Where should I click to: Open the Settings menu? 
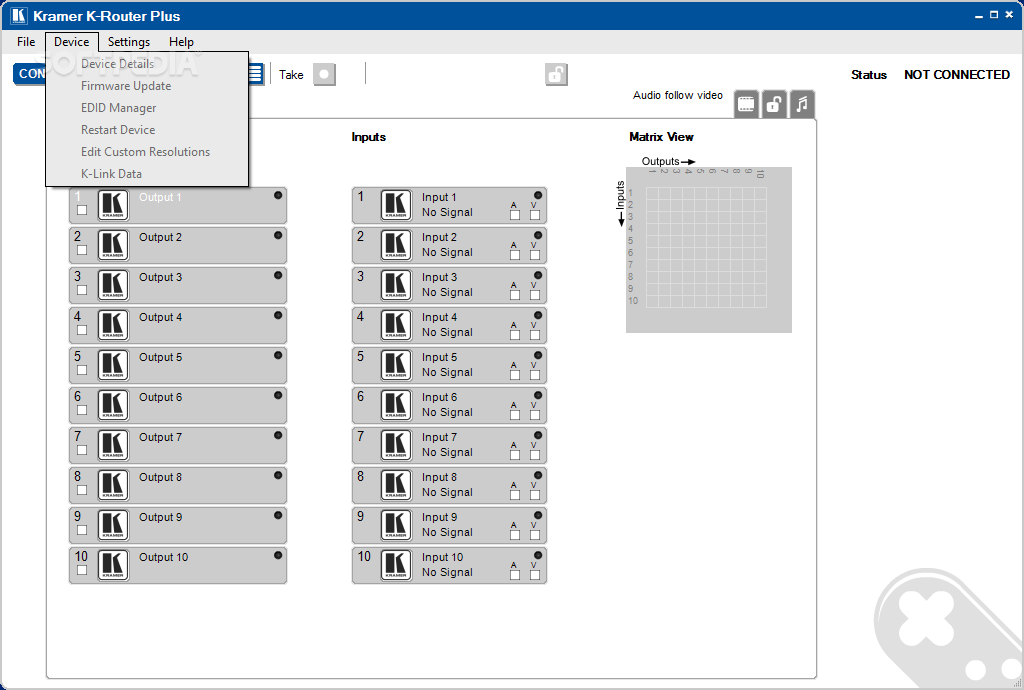[129, 42]
